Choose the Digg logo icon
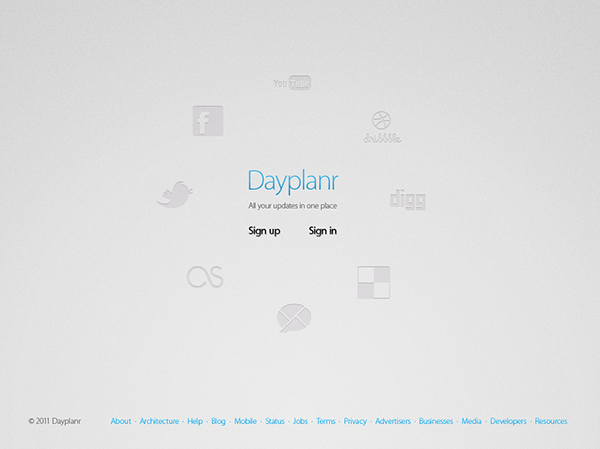 click(x=408, y=199)
